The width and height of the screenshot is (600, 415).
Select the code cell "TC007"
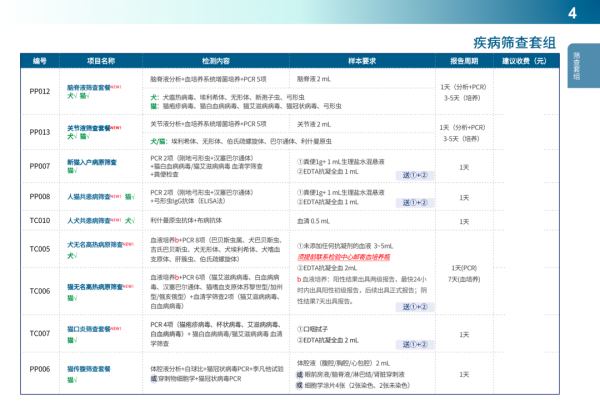pos(40,334)
